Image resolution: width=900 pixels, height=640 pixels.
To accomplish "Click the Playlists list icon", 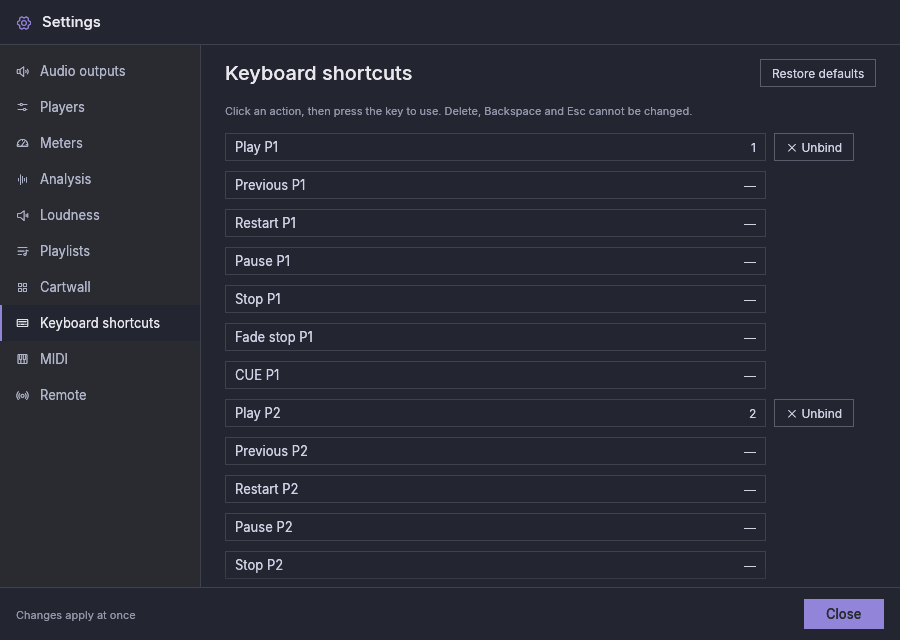I will 22,251.
